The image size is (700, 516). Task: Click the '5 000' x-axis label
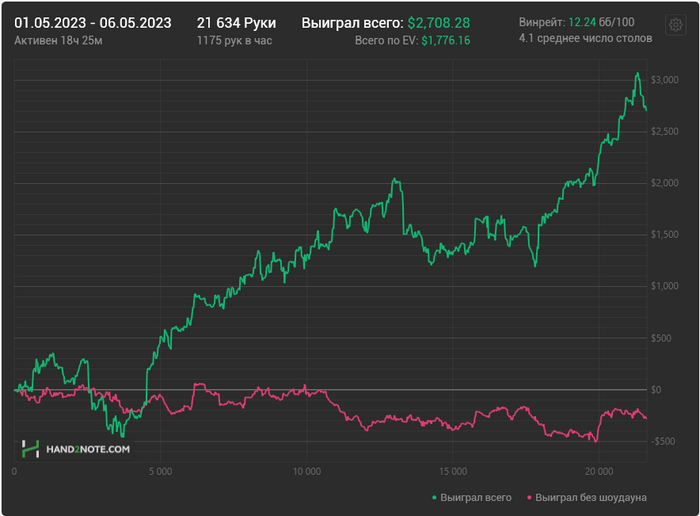coord(160,471)
